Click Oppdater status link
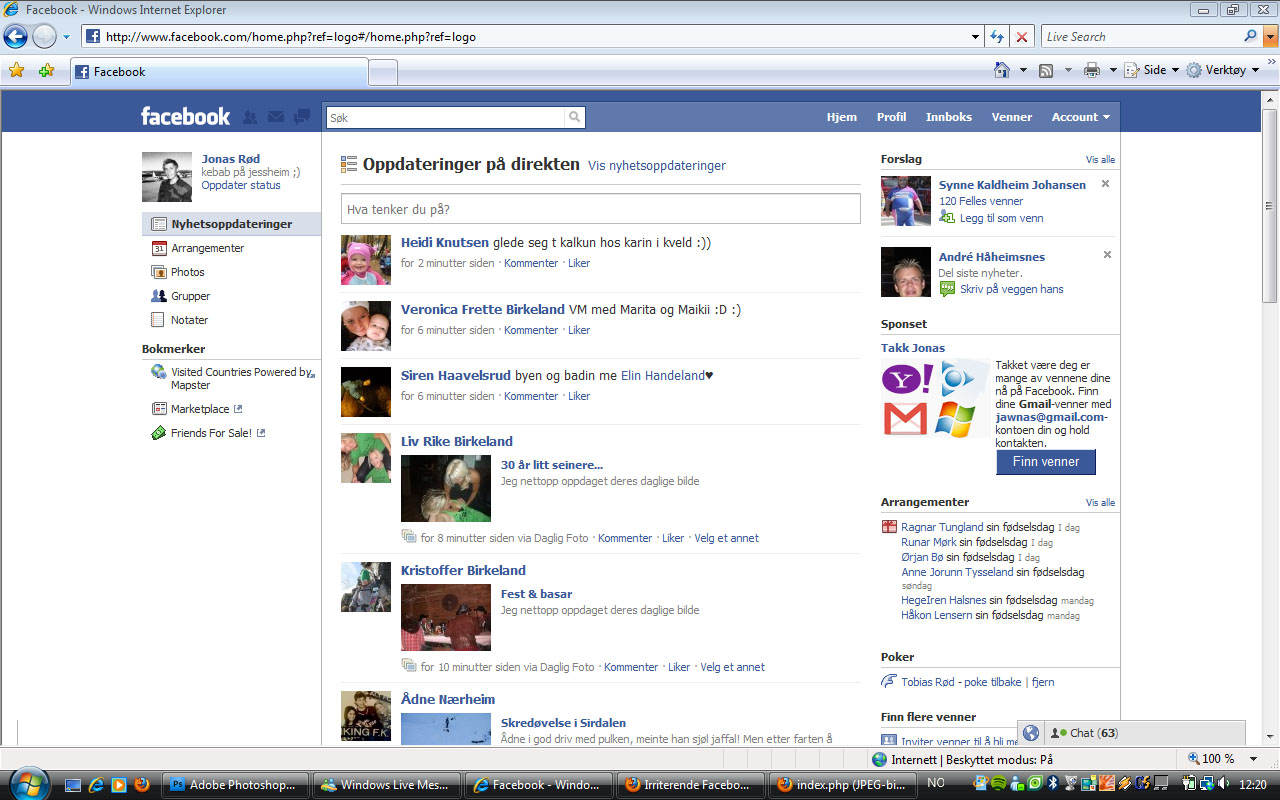 point(241,185)
